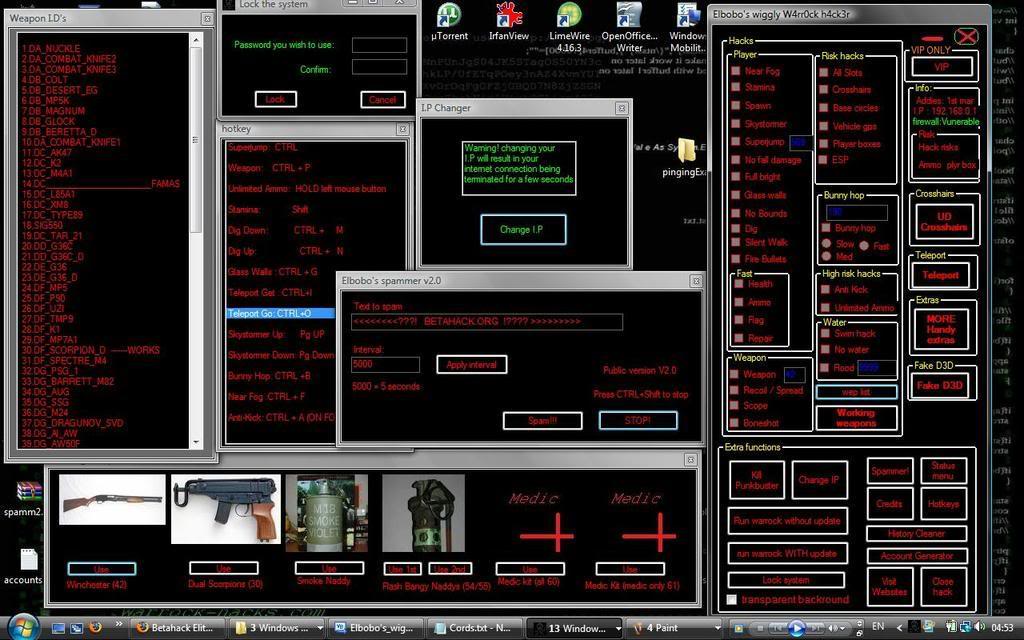The image size is (1024, 640).
Task: Toggle the transparent background checkbox
Action: pyautogui.click(x=732, y=600)
